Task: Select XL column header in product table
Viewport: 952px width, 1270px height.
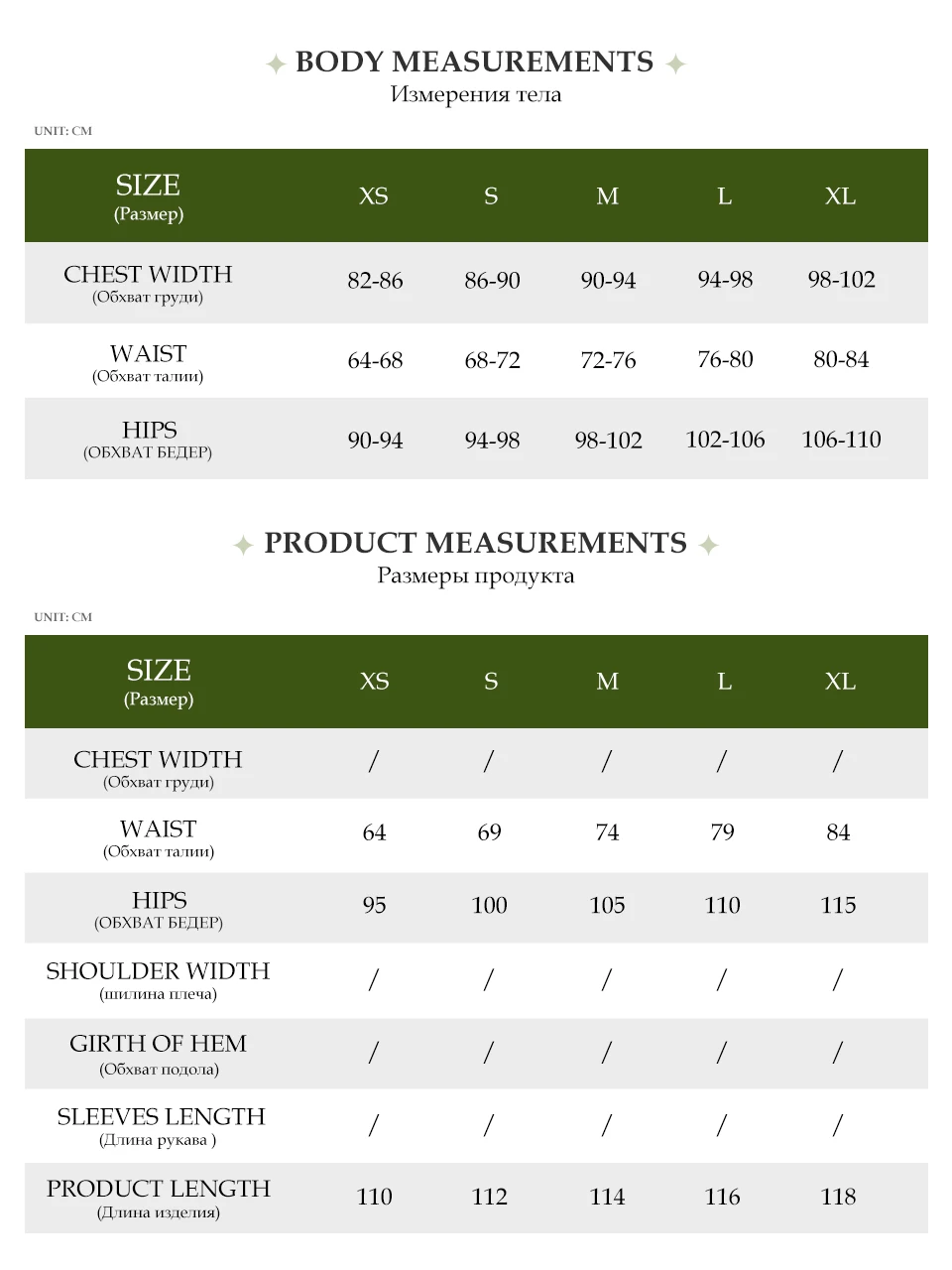Action: (x=839, y=682)
